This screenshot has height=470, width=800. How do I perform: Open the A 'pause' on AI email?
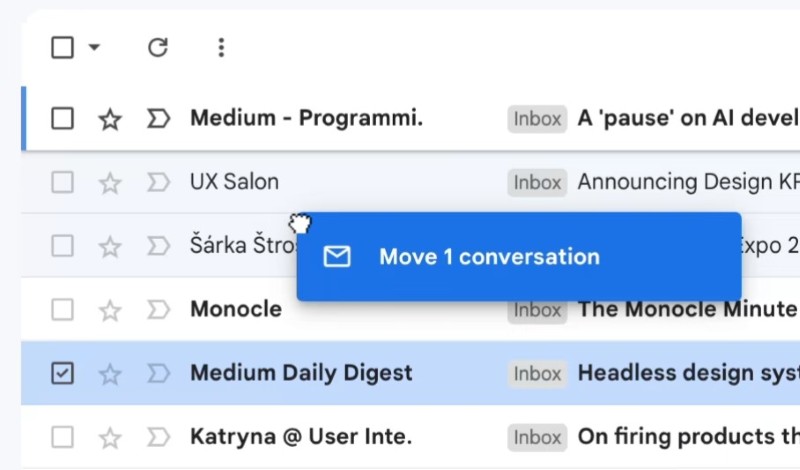click(x=688, y=119)
